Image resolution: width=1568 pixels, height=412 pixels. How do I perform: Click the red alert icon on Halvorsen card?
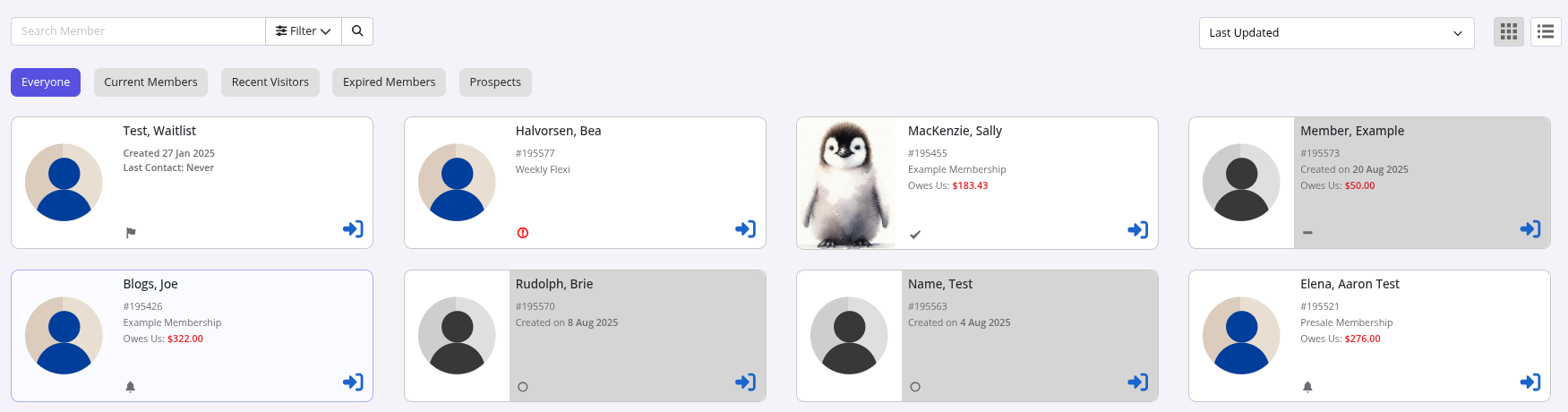point(523,233)
